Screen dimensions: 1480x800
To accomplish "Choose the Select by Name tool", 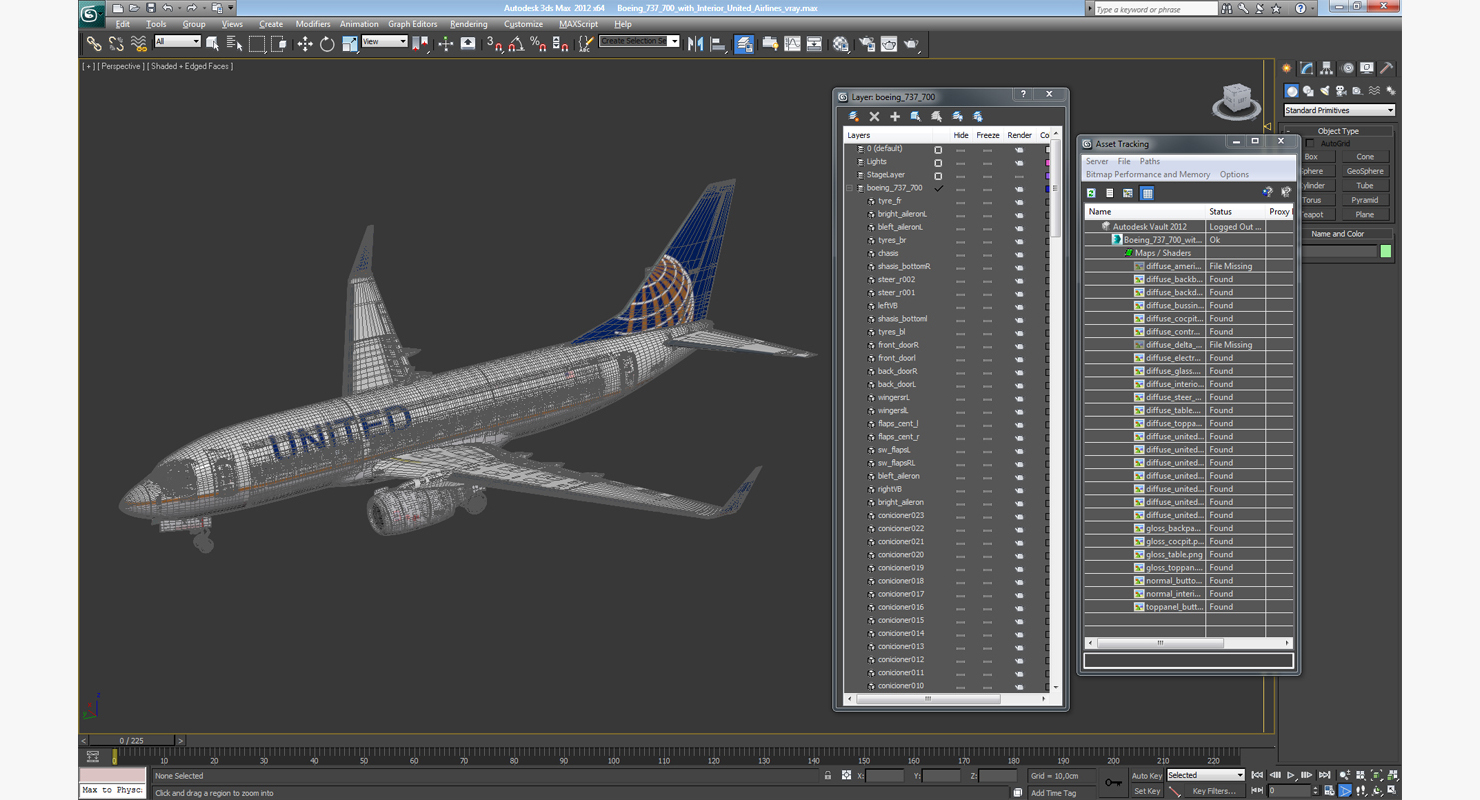I will coord(235,43).
